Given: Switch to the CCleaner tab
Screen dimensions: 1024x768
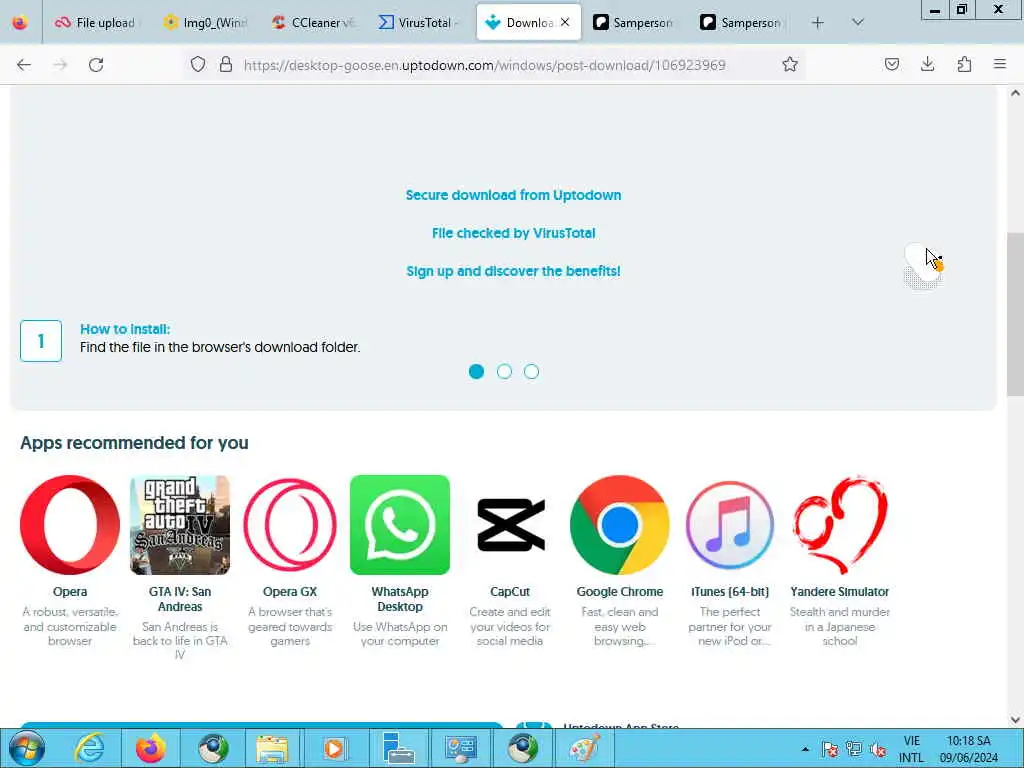Looking at the screenshot, I should click(x=312, y=22).
